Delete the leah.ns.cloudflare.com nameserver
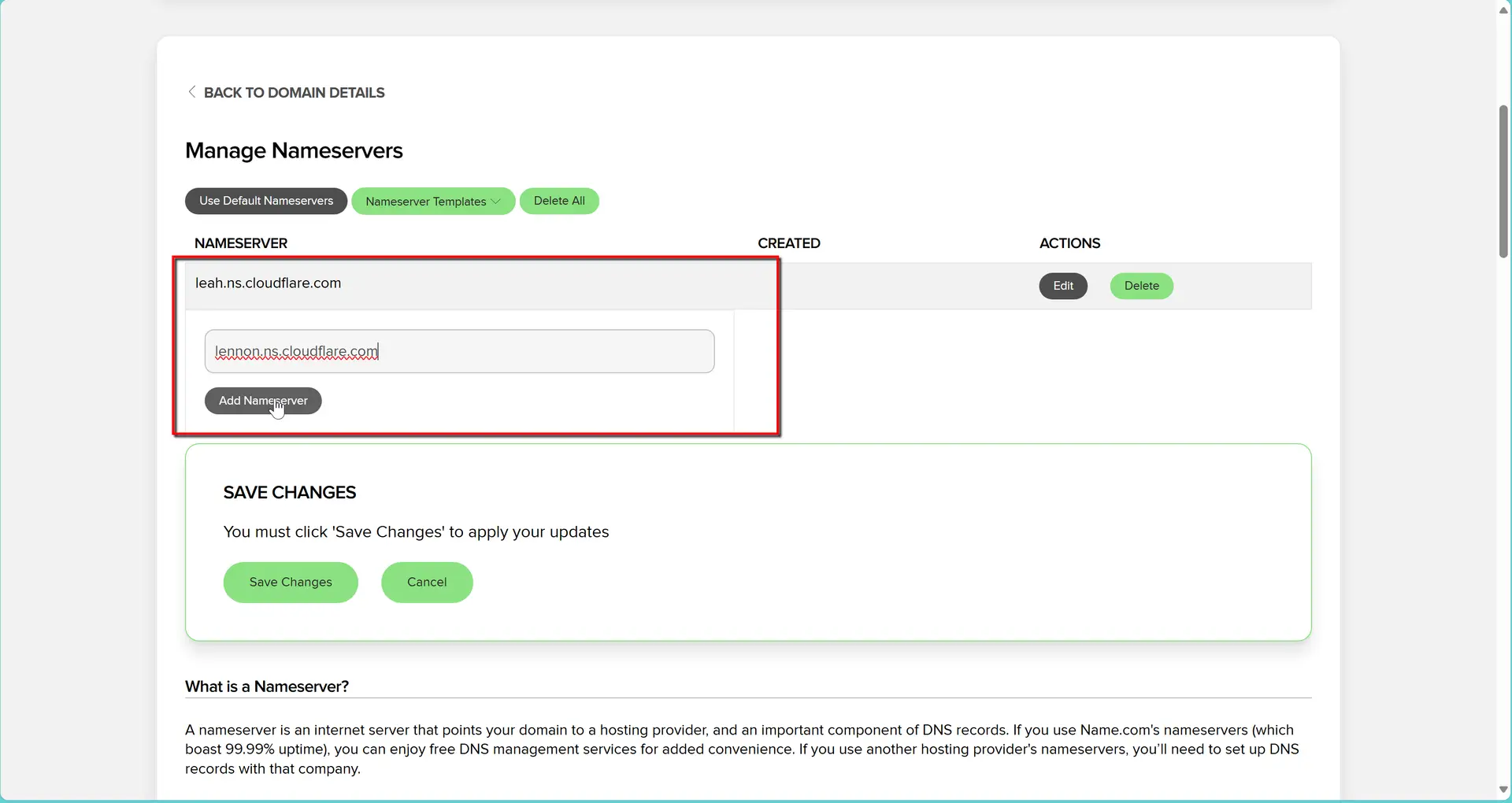Screen dimensions: 1512x803 tap(1141, 286)
